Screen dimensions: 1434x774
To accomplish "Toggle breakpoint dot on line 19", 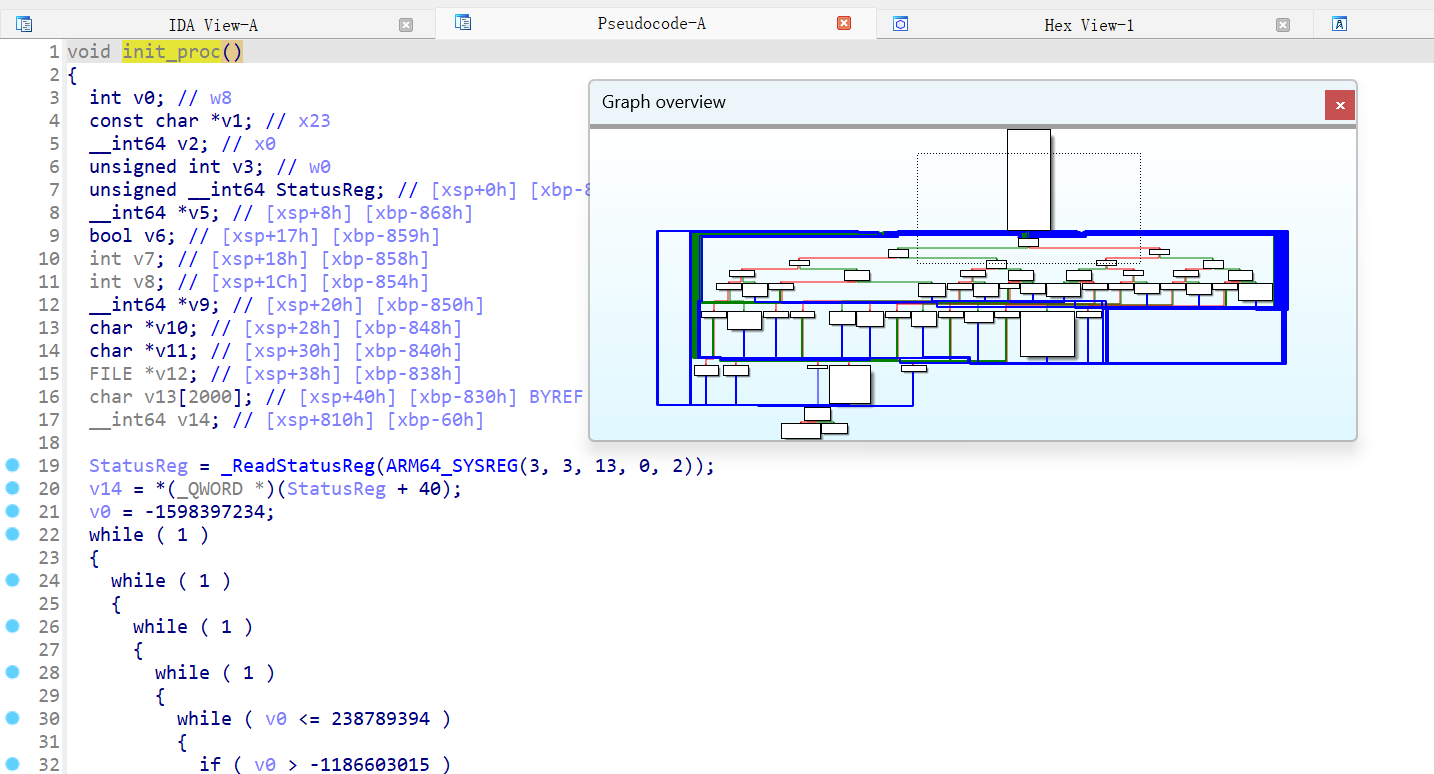I will point(12,465).
